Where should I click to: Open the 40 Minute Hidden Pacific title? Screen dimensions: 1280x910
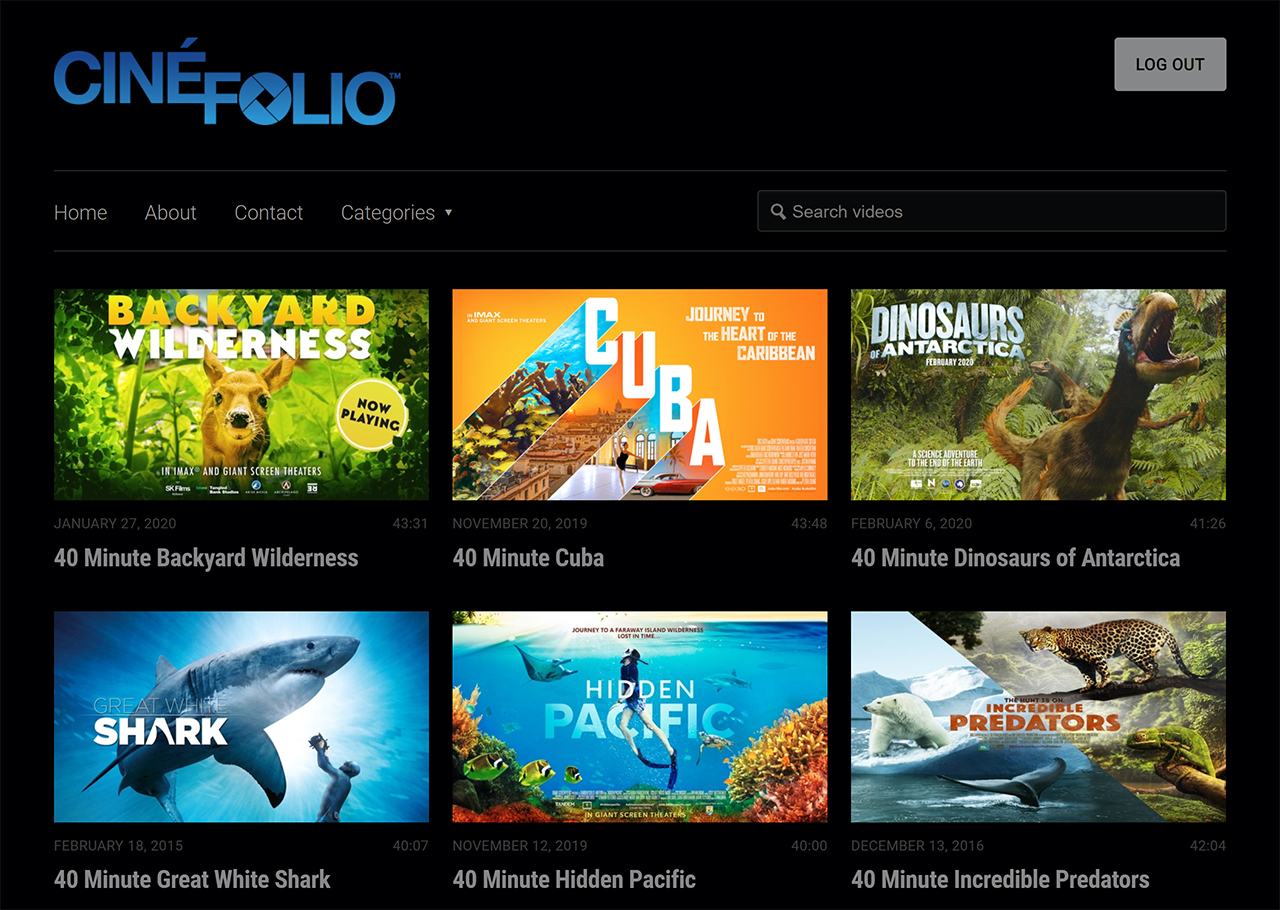(574, 880)
